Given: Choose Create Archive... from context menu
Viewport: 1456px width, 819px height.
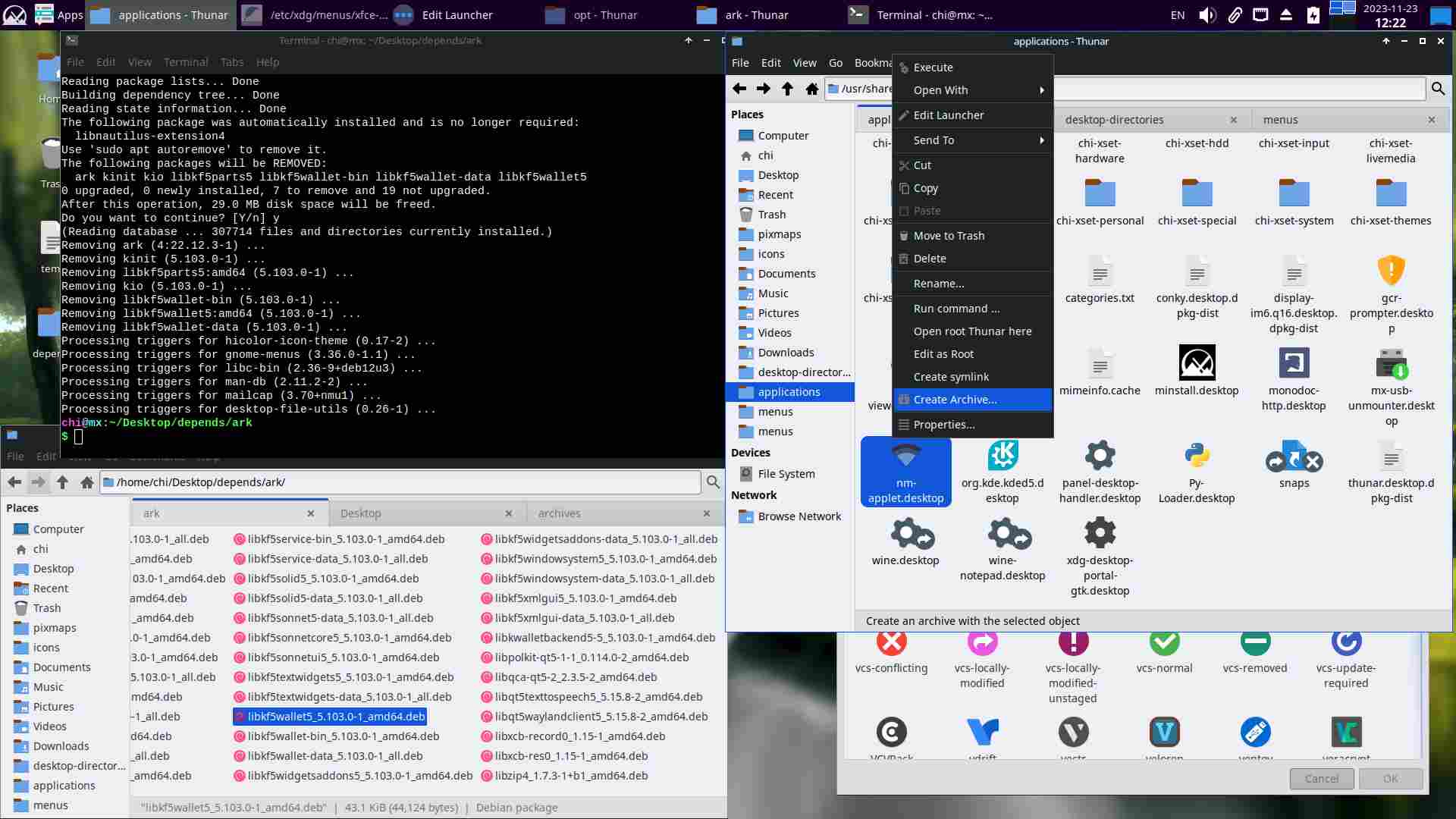Looking at the screenshot, I should click(955, 400).
